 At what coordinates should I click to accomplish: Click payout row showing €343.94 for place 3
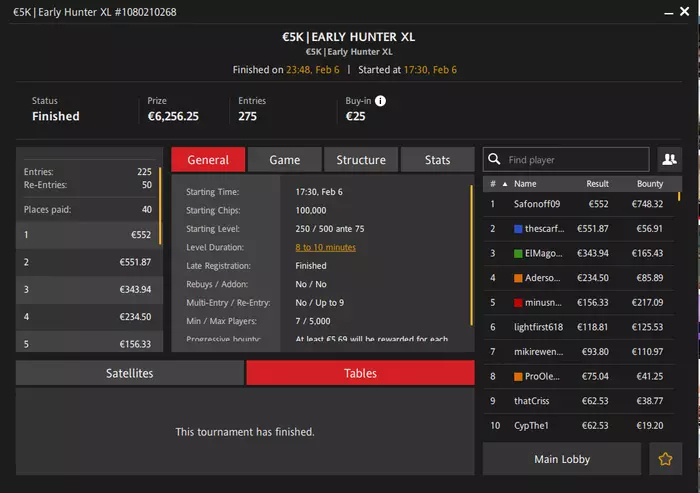click(x=88, y=289)
